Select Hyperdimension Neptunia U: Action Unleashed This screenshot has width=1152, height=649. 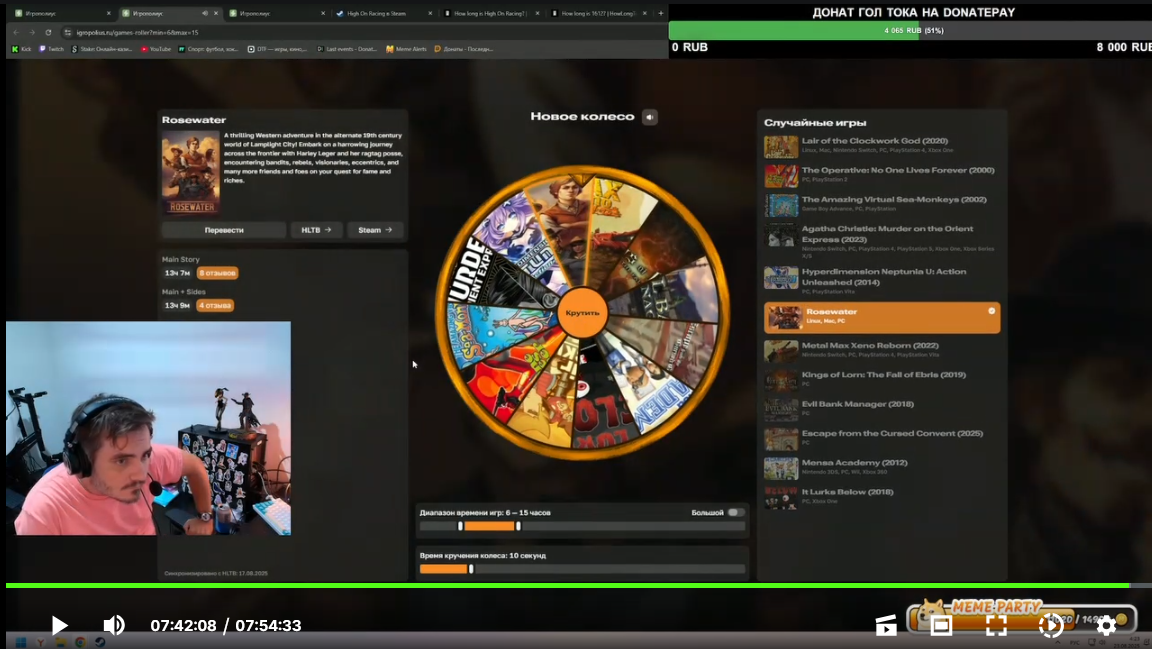[x=882, y=281]
